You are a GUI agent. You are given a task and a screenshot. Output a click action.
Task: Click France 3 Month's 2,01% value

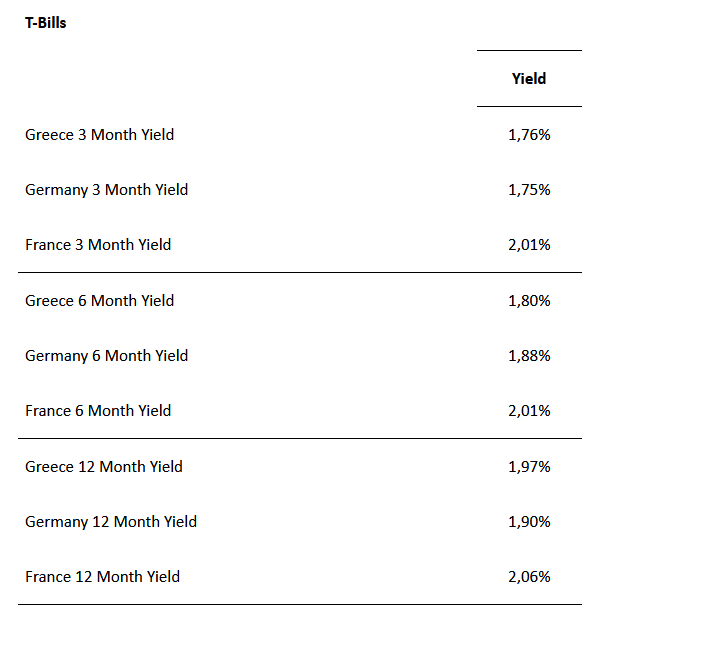[x=529, y=245]
